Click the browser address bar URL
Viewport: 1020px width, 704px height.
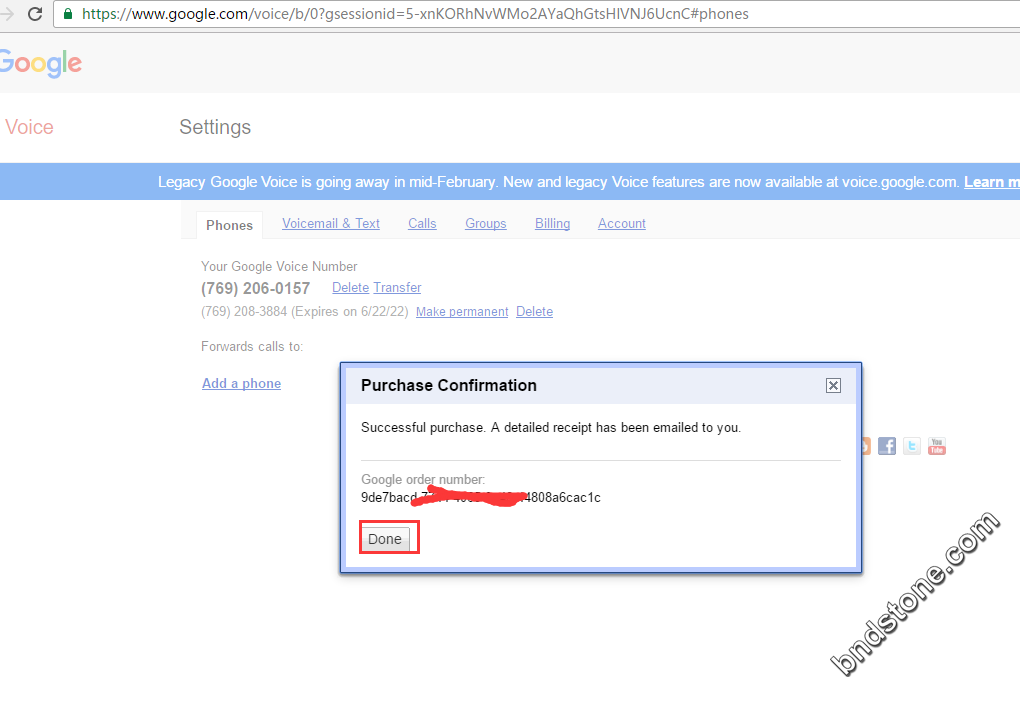coord(415,14)
